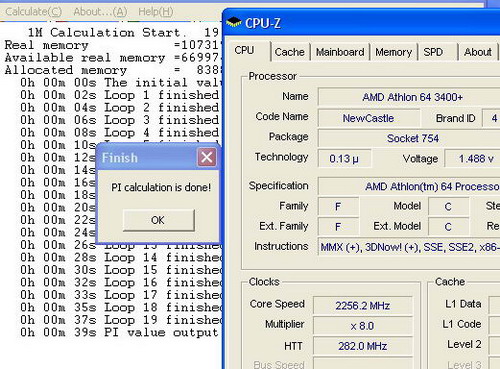This screenshot has width=500, height=369.
Task: Click the NewCastle code name value
Action: pos(368,118)
